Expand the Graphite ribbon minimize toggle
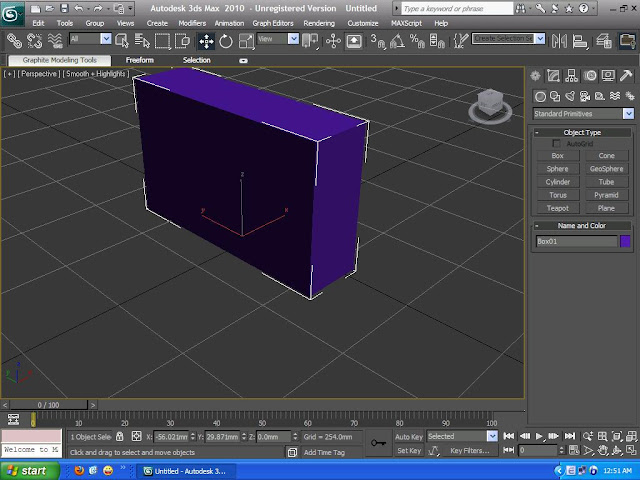The height and width of the screenshot is (480, 640). (x=243, y=60)
